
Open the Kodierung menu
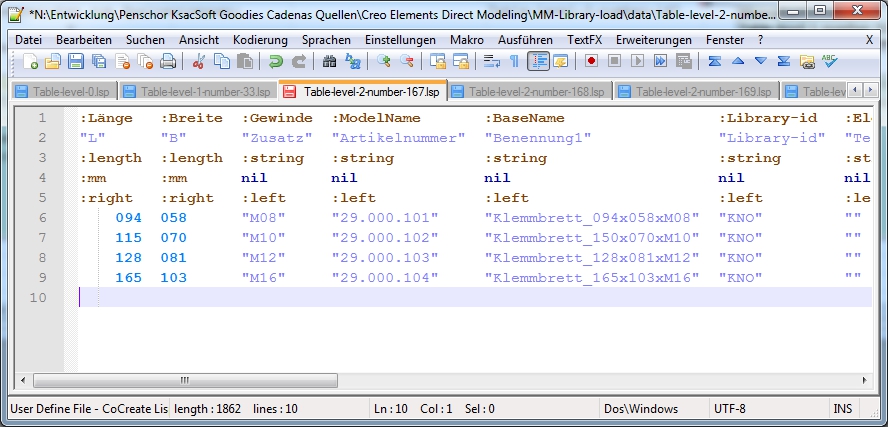260,39
